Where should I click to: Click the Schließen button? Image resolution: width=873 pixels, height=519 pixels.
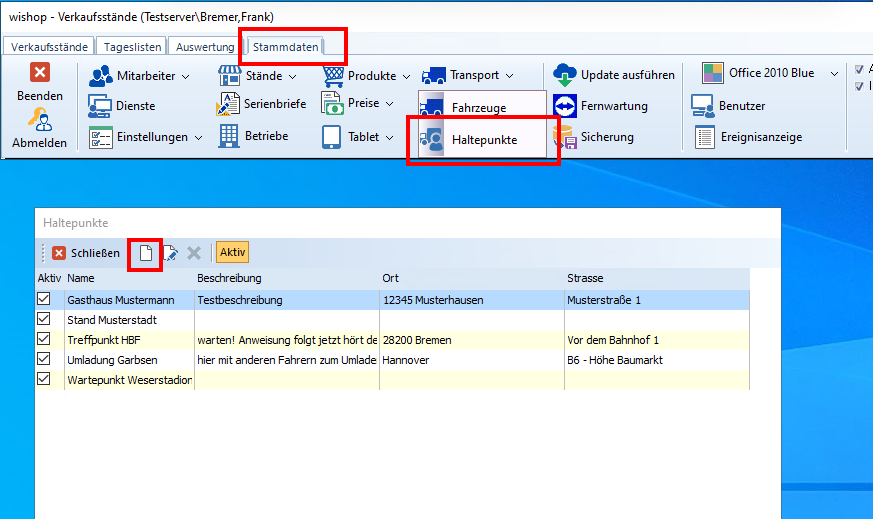coord(86,253)
